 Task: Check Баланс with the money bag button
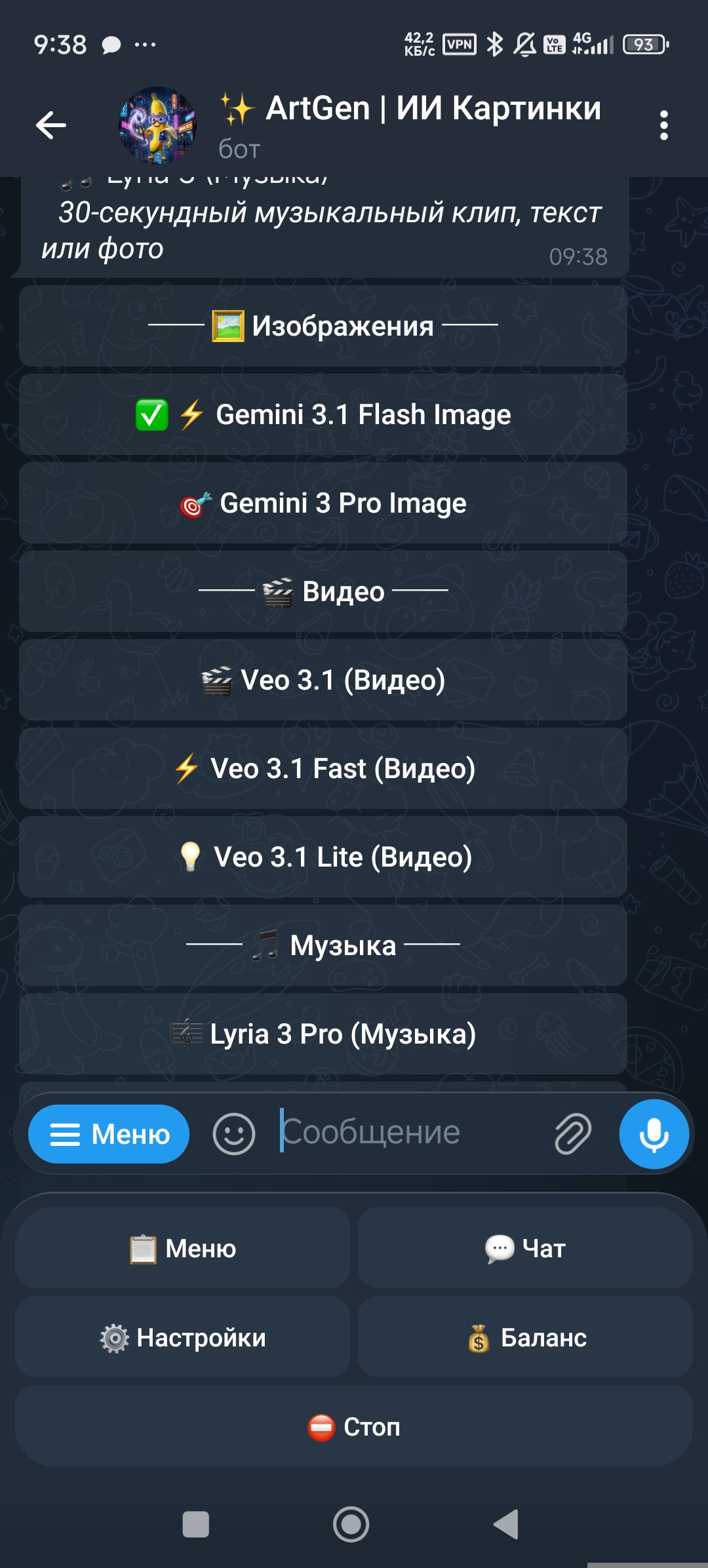(525, 1337)
